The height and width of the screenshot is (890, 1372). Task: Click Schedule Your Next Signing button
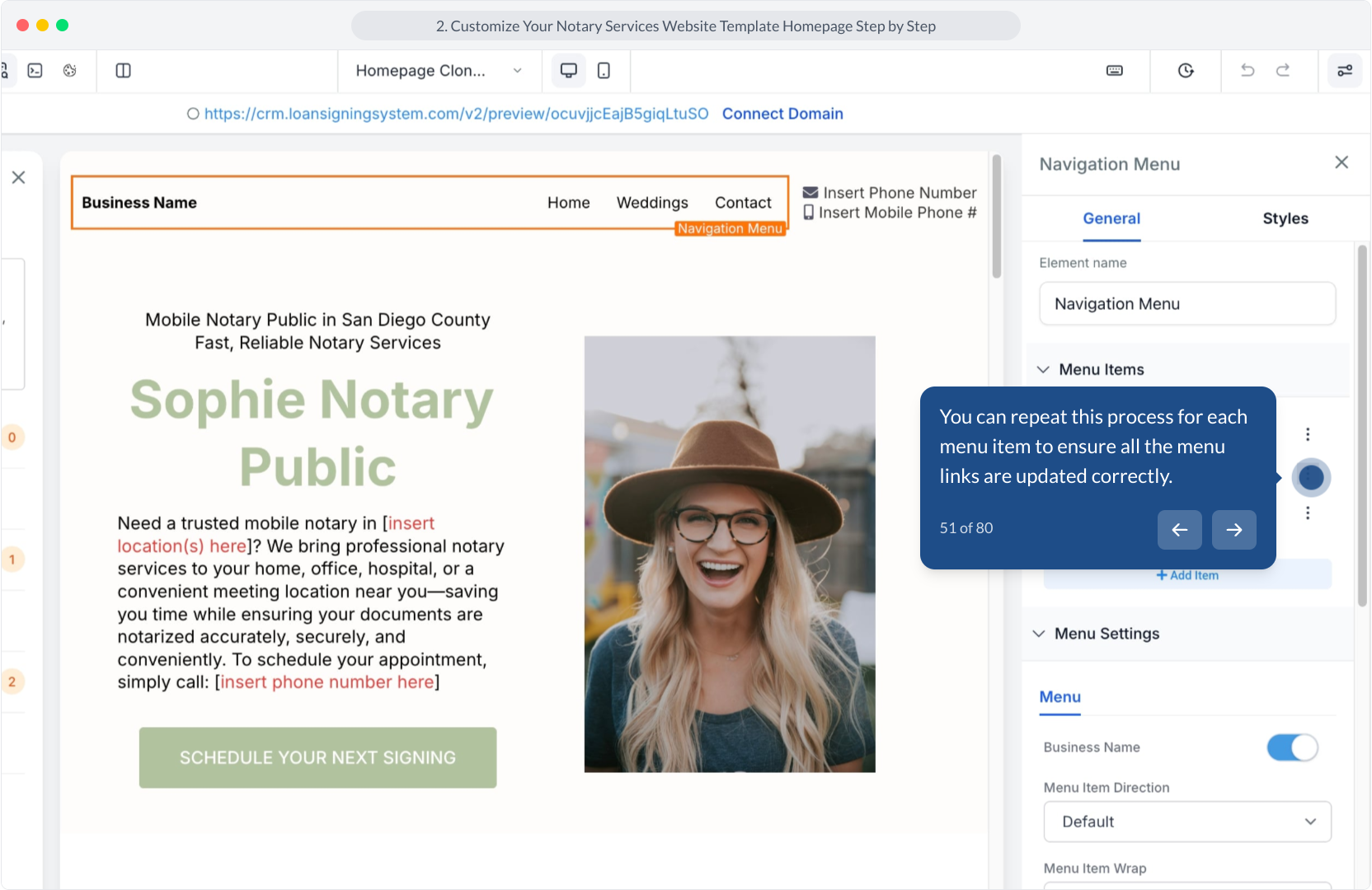coord(317,757)
